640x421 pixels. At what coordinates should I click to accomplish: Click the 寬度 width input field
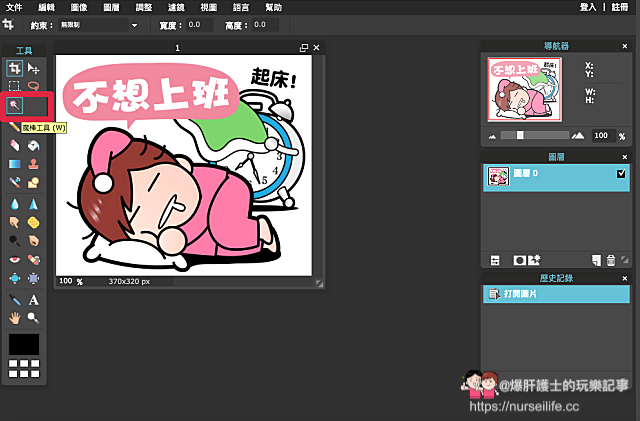coord(200,25)
